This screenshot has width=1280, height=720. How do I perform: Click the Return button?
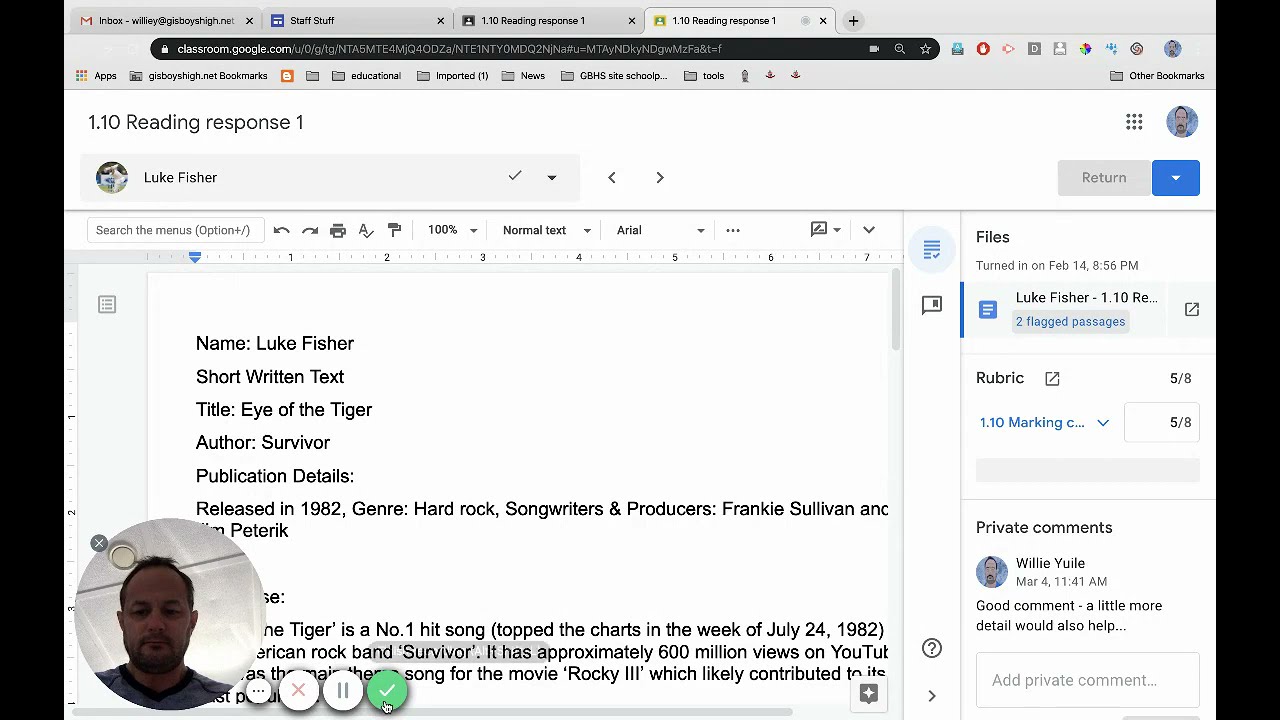click(1104, 178)
